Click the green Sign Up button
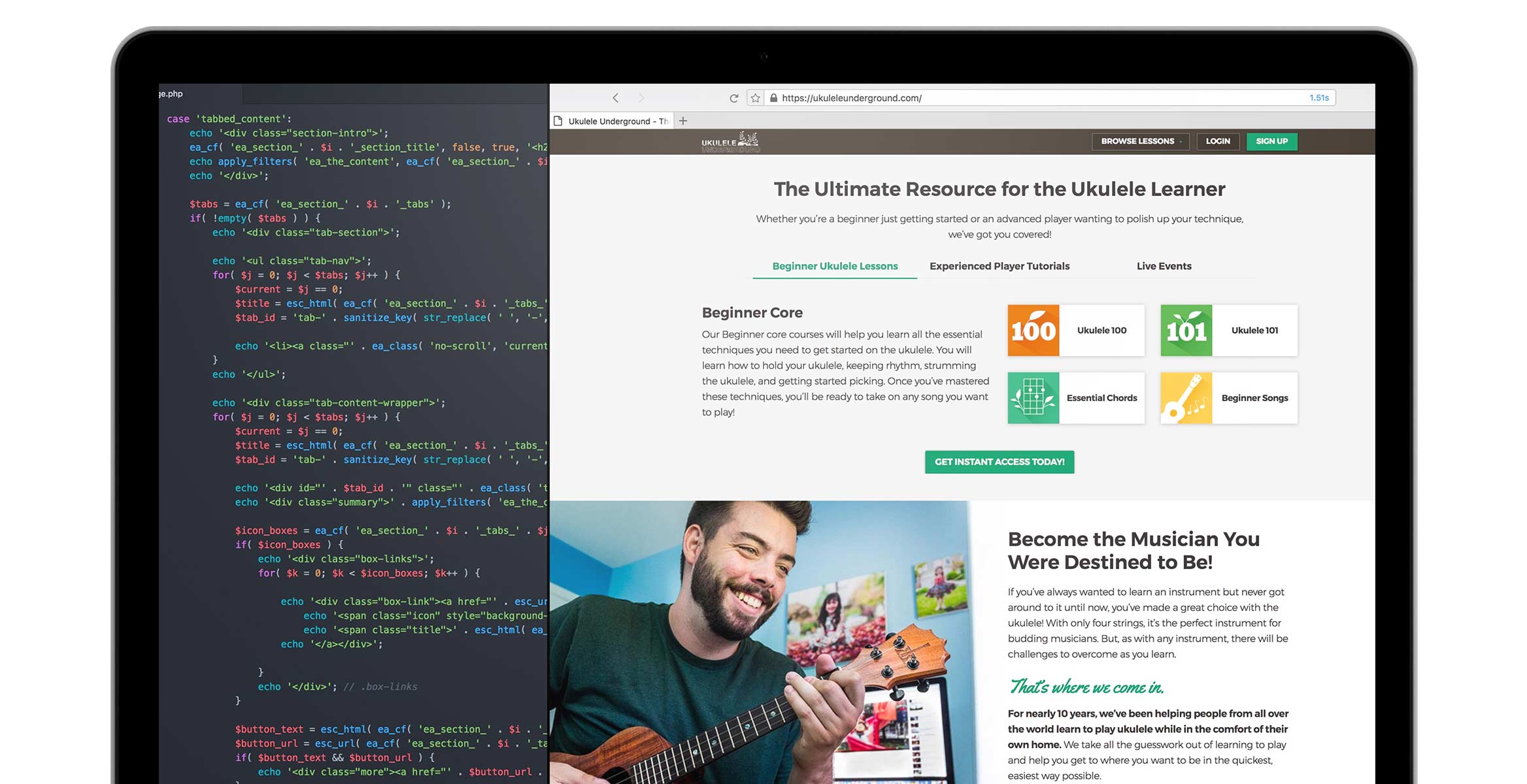The height and width of the screenshot is (784, 1527). (1271, 141)
